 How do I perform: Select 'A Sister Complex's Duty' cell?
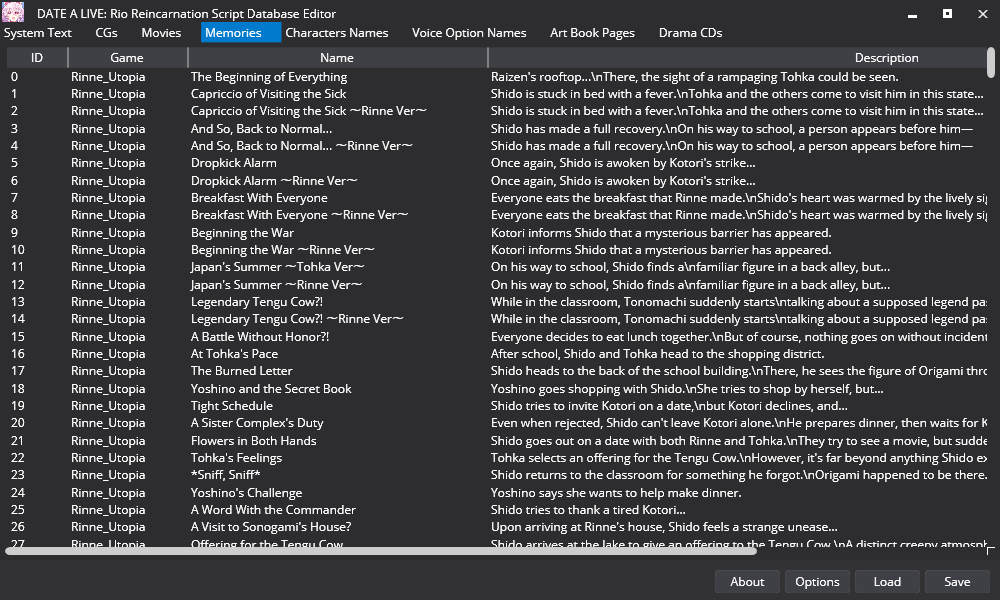pos(256,423)
